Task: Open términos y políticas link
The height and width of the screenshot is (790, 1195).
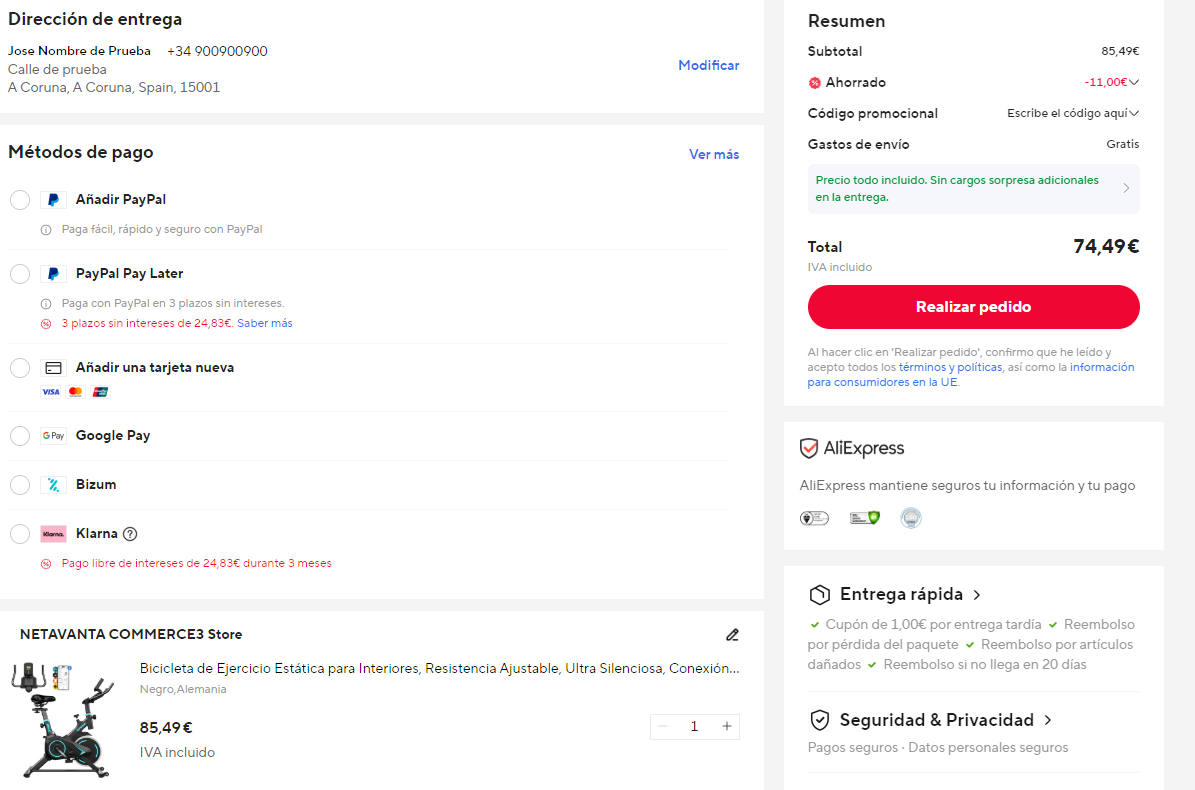Action: pyautogui.click(x=950, y=367)
